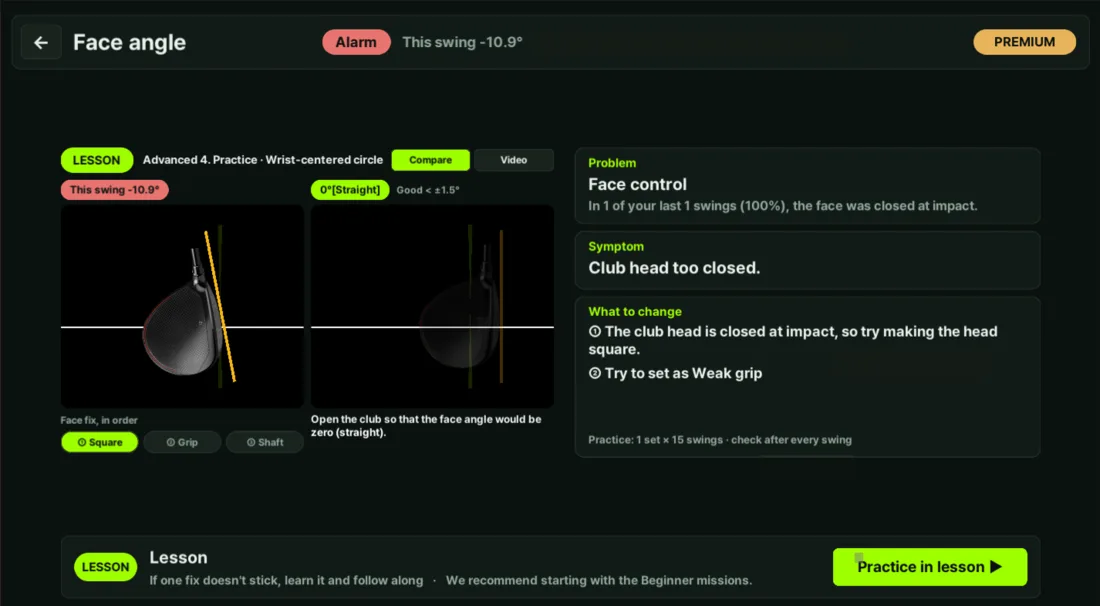The width and height of the screenshot is (1100, 606).
Task: Click 'Club head too closed.' symptom text
Action: pos(674,268)
